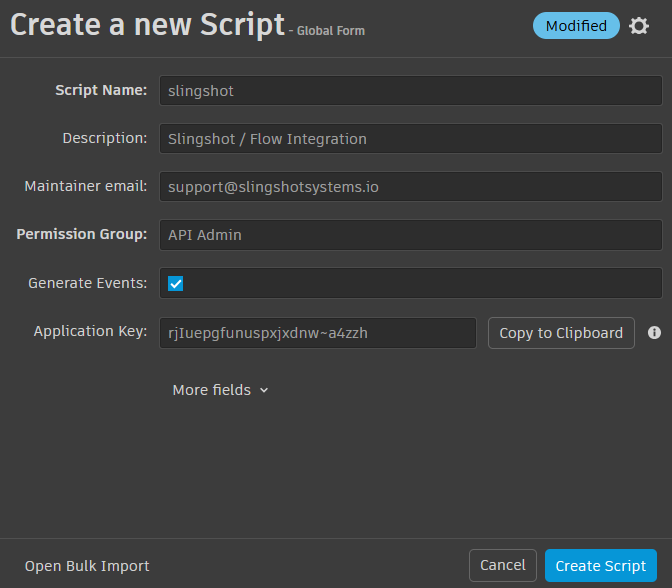
Task: Click the blue Modified status badge
Action: 576,26
